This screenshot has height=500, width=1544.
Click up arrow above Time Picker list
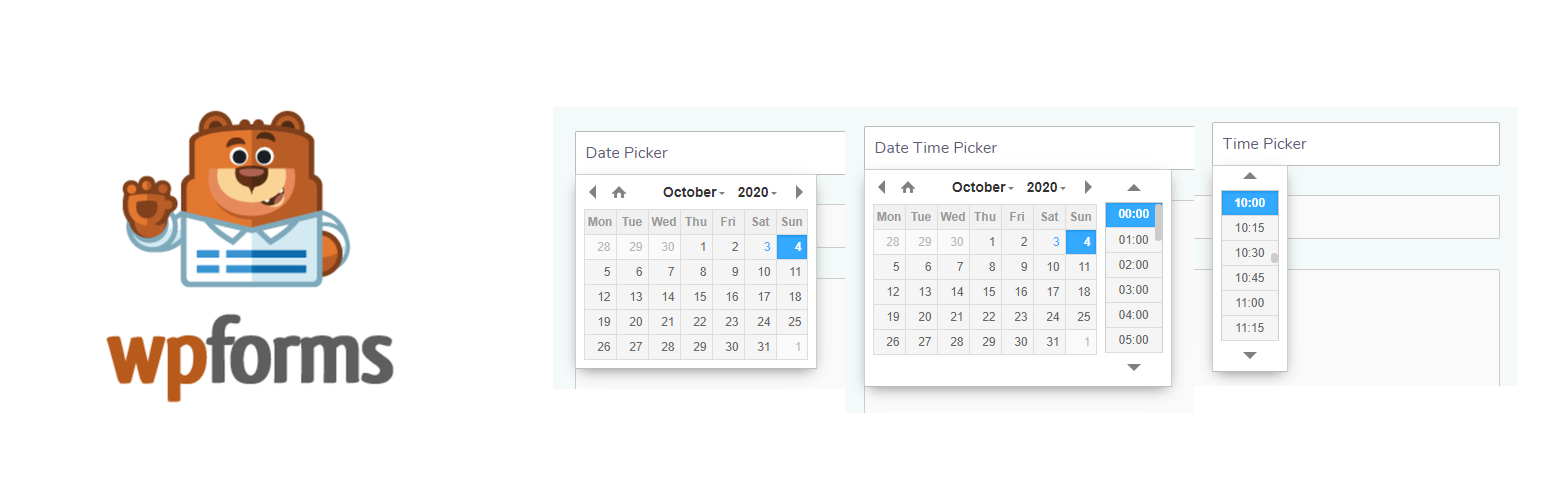coord(1249,176)
